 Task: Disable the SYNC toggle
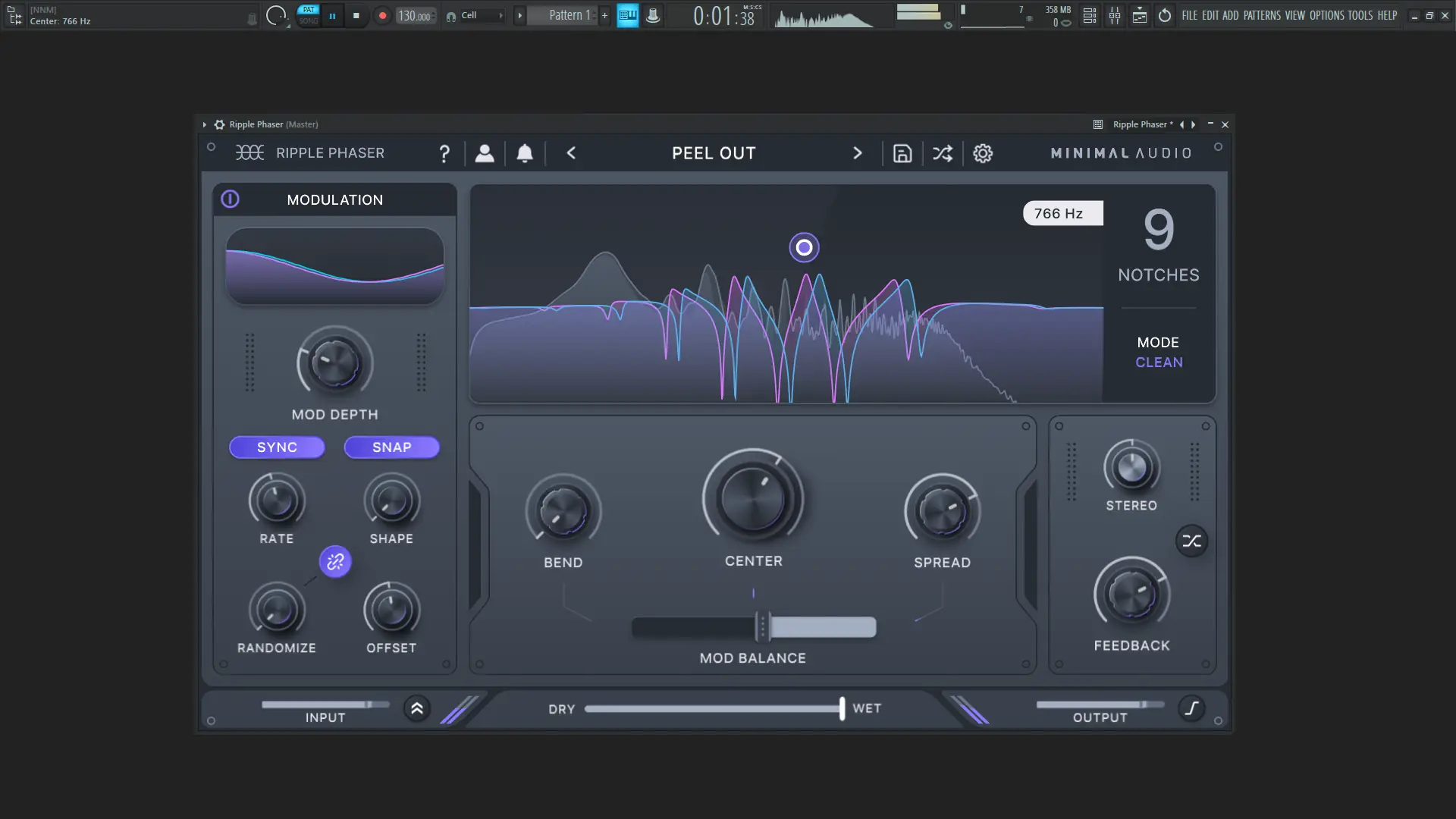pyautogui.click(x=277, y=447)
